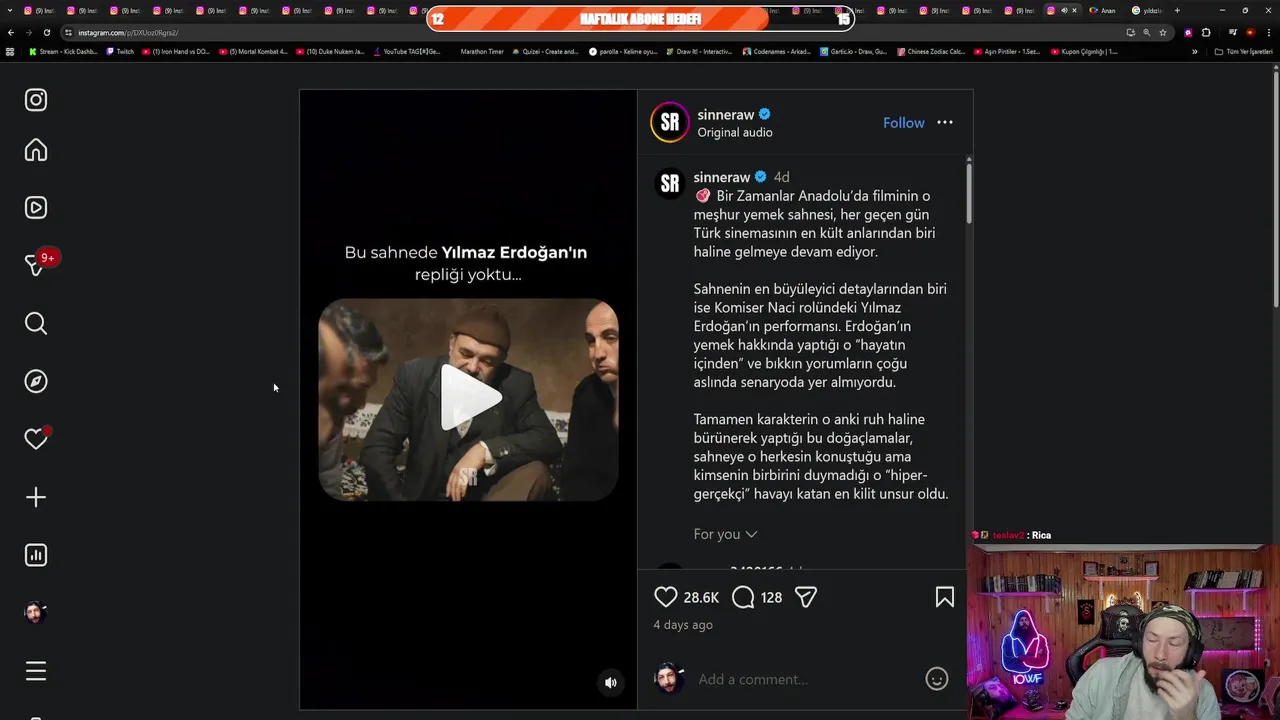The image size is (1280, 720).
Task: Open the Gartic.io bookmark
Action: pos(853,51)
